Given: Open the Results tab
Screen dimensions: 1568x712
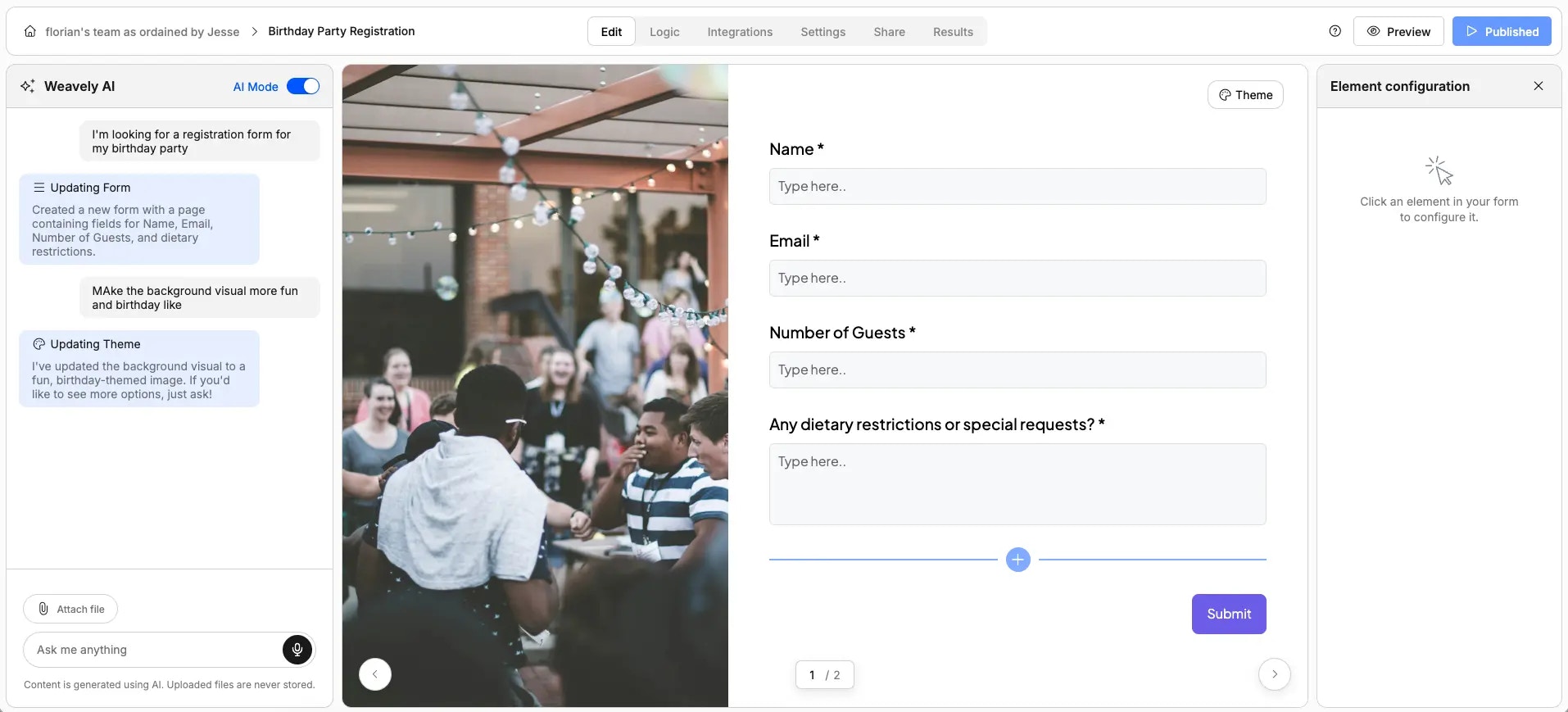Looking at the screenshot, I should click(953, 31).
